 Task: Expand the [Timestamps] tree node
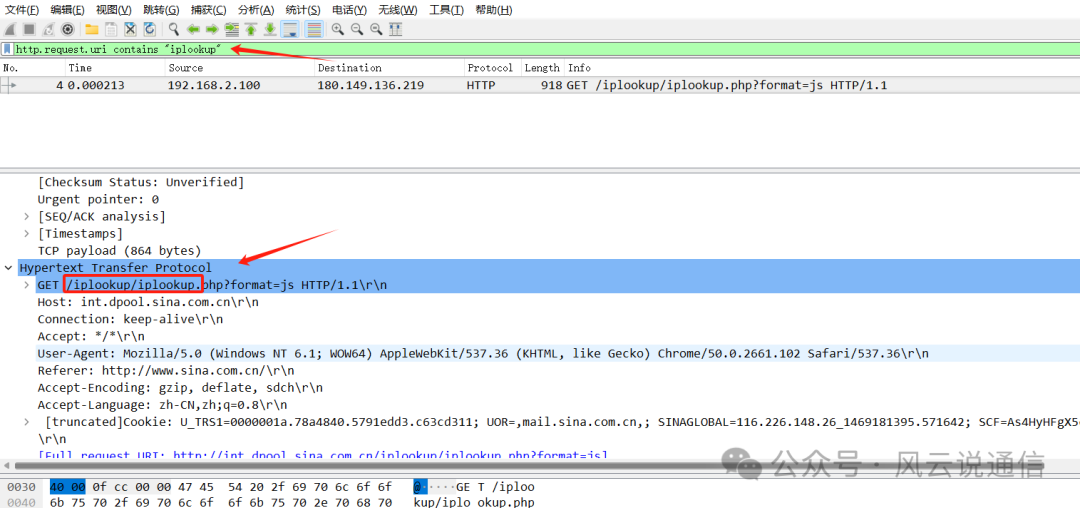(x=27, y=234)
